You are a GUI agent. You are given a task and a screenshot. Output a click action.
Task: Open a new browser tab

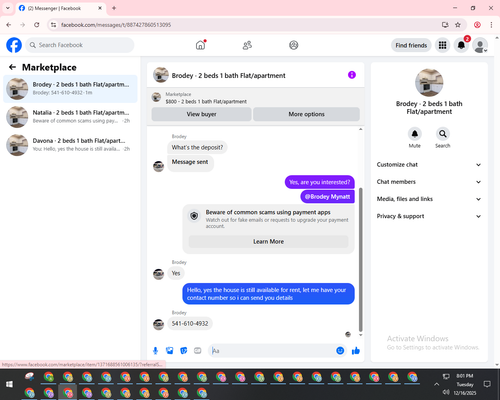(114, 8)
